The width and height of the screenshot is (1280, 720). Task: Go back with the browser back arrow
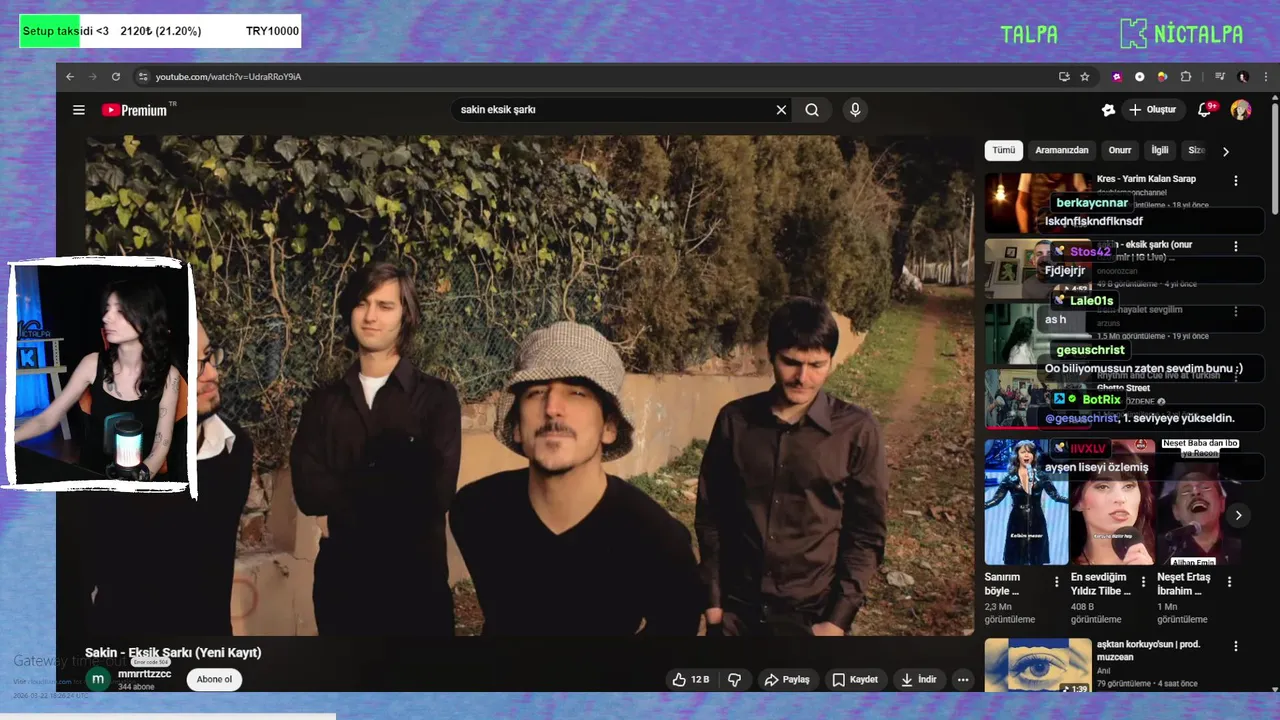point(70,77)
